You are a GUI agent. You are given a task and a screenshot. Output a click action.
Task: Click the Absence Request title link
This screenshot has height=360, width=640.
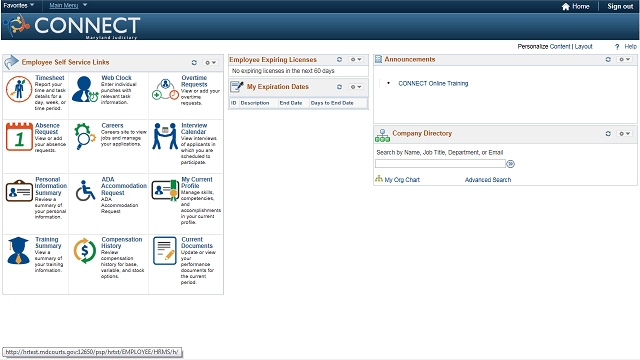(47, 129)
